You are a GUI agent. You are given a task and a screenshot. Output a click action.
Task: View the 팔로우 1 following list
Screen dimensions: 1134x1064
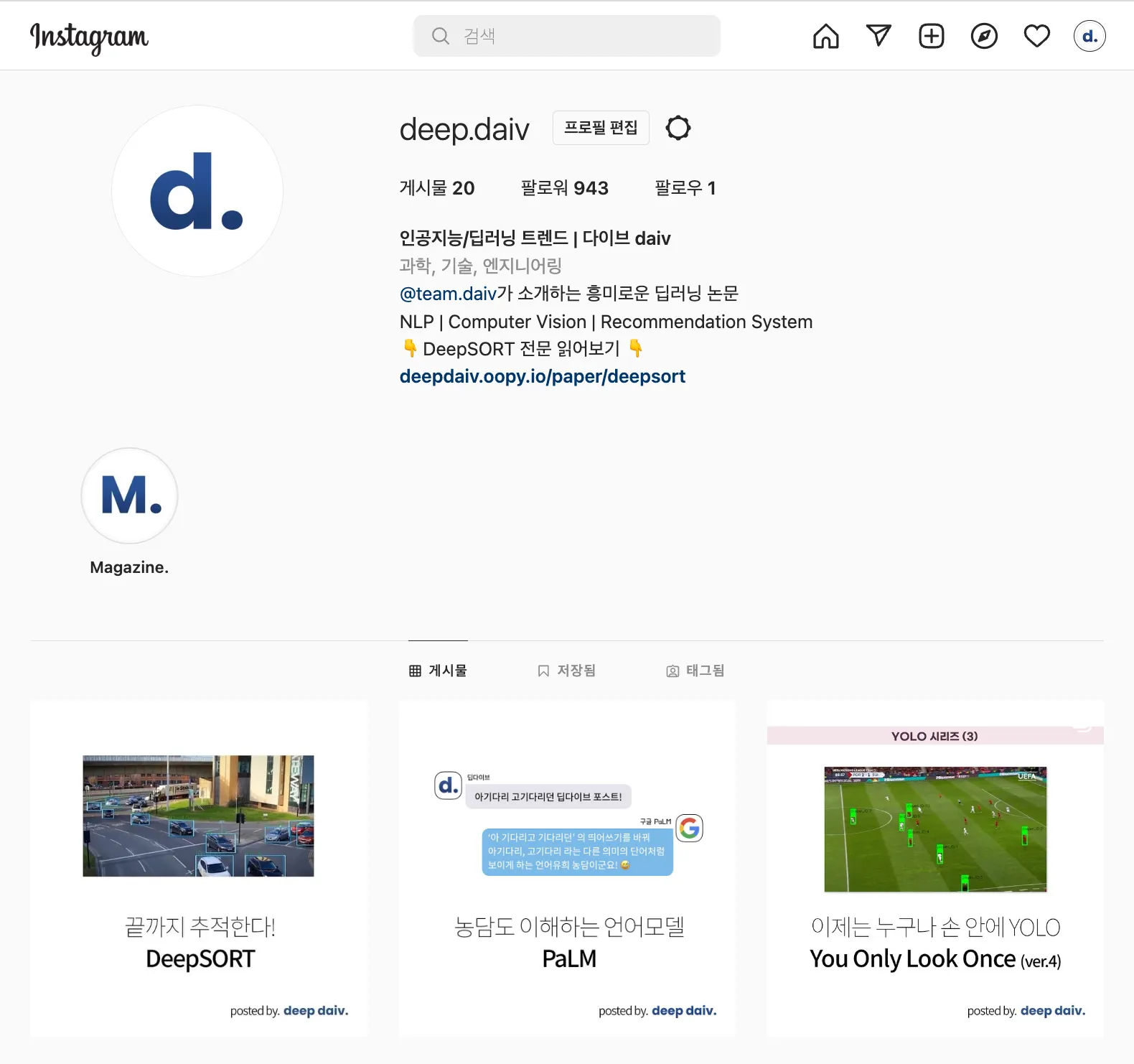[685, 188]
